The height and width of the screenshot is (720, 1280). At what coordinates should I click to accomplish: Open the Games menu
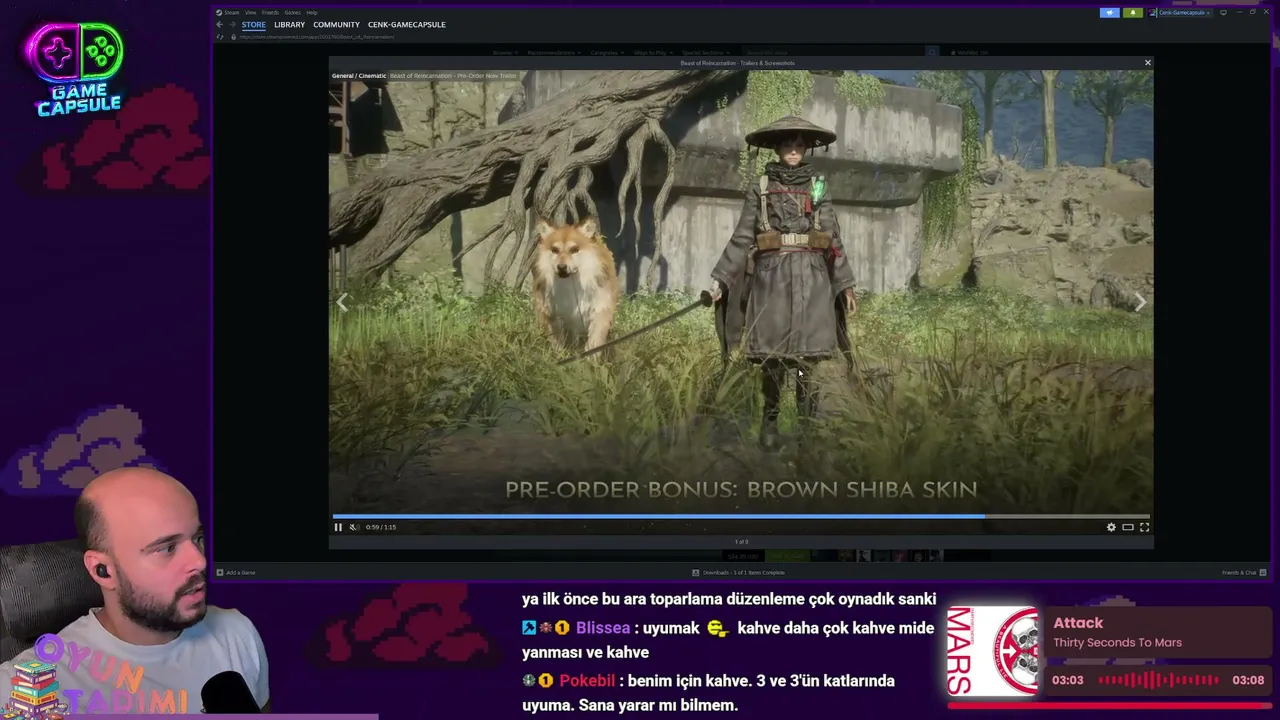coord(292,12)
